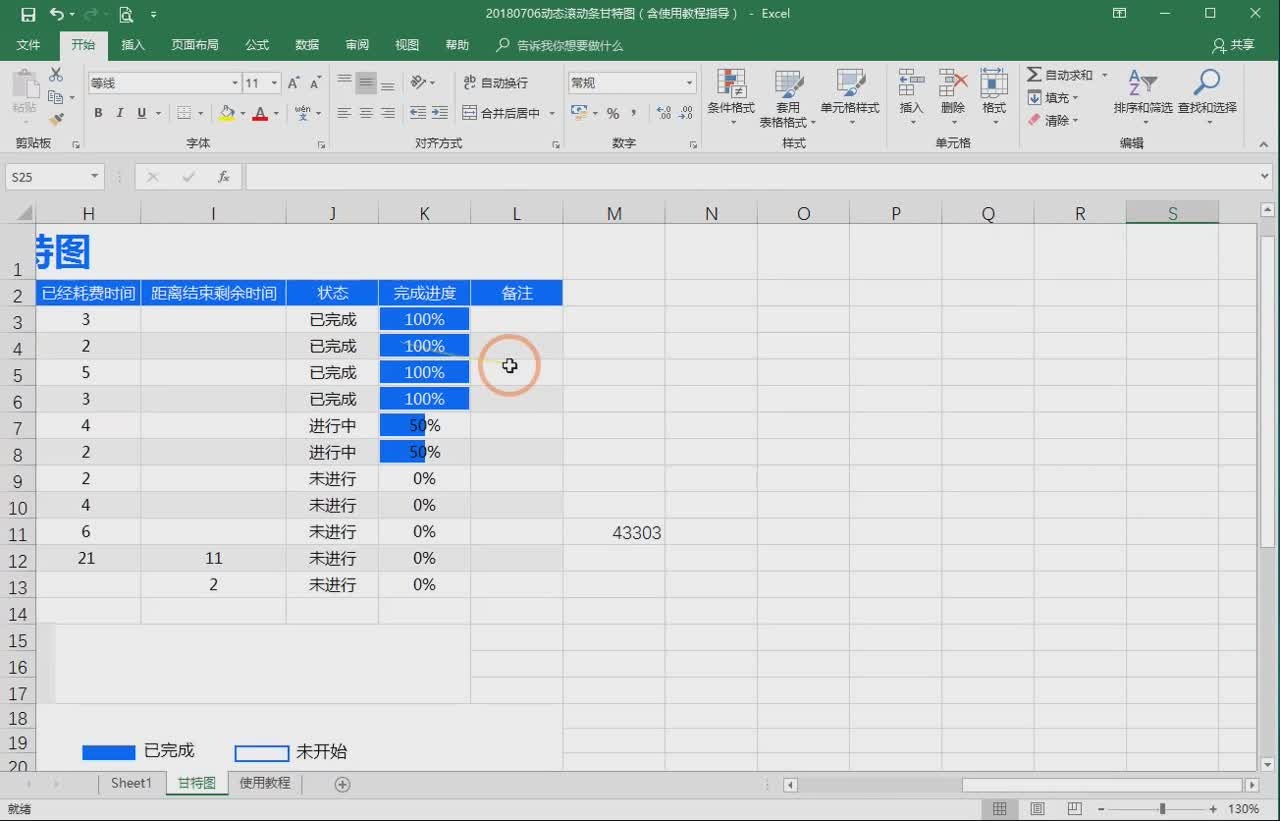
Task: Undo the last action
Action: [57, 14]
